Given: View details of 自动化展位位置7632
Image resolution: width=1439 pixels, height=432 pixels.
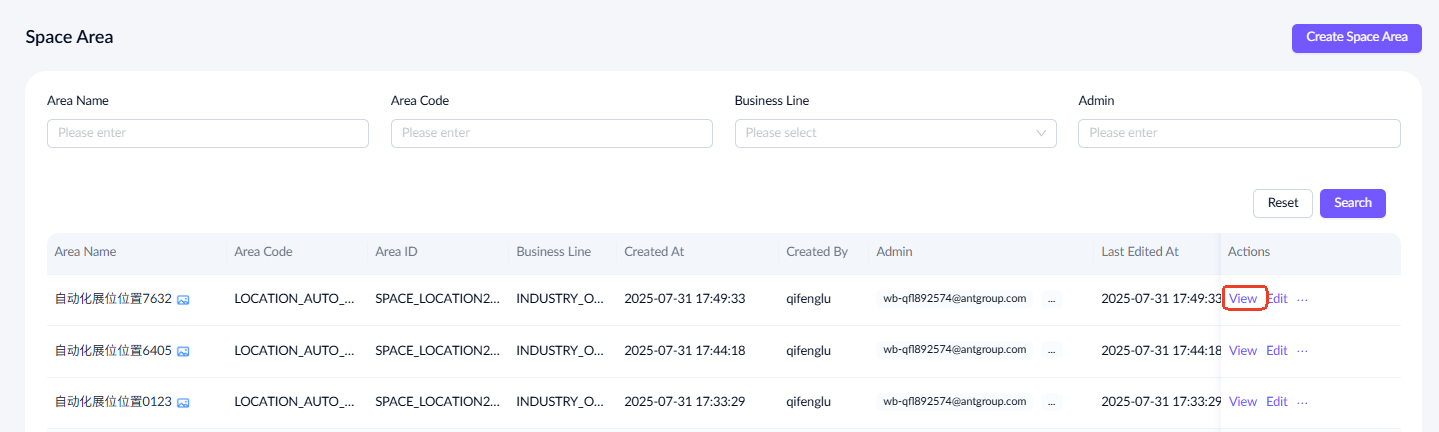Looking at the screenshot, I should click(x=1243, y=298).
